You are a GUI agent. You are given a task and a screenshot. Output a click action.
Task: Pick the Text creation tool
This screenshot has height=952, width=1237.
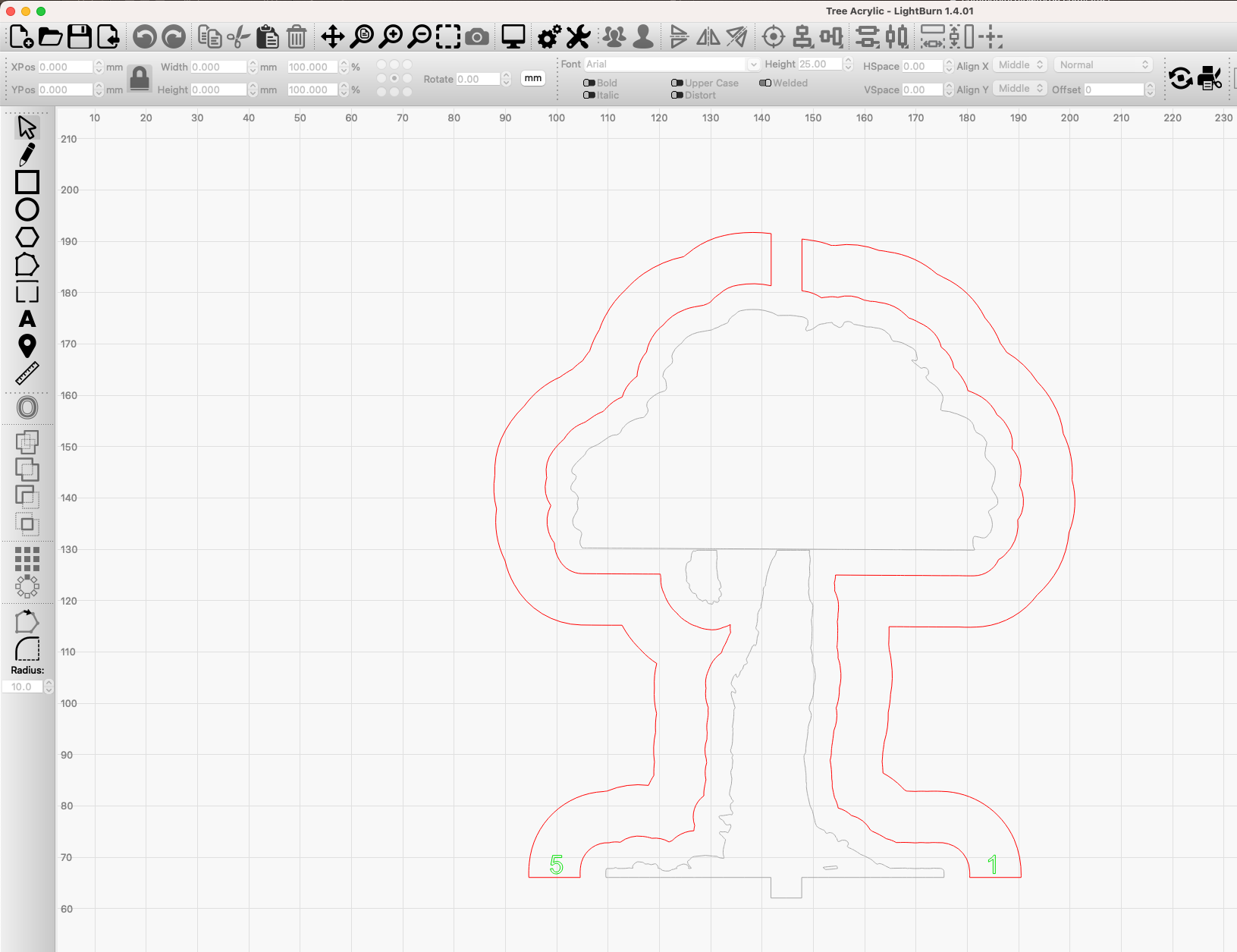point(27,319)
